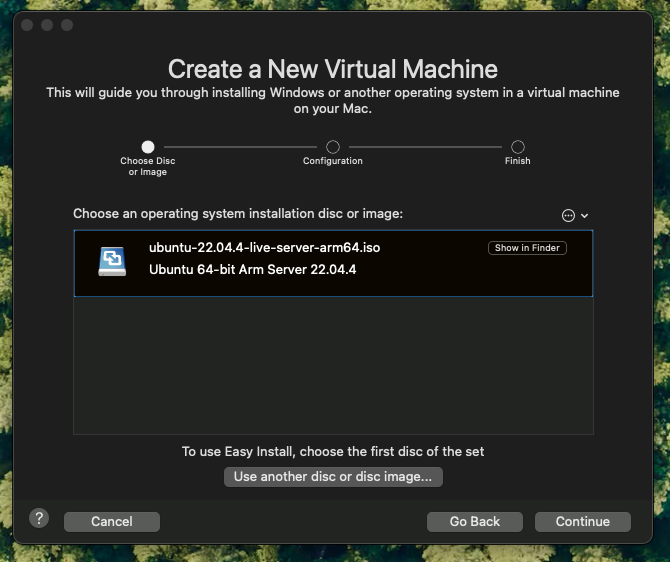Click Use another disc or disc image

coord(333,477)
